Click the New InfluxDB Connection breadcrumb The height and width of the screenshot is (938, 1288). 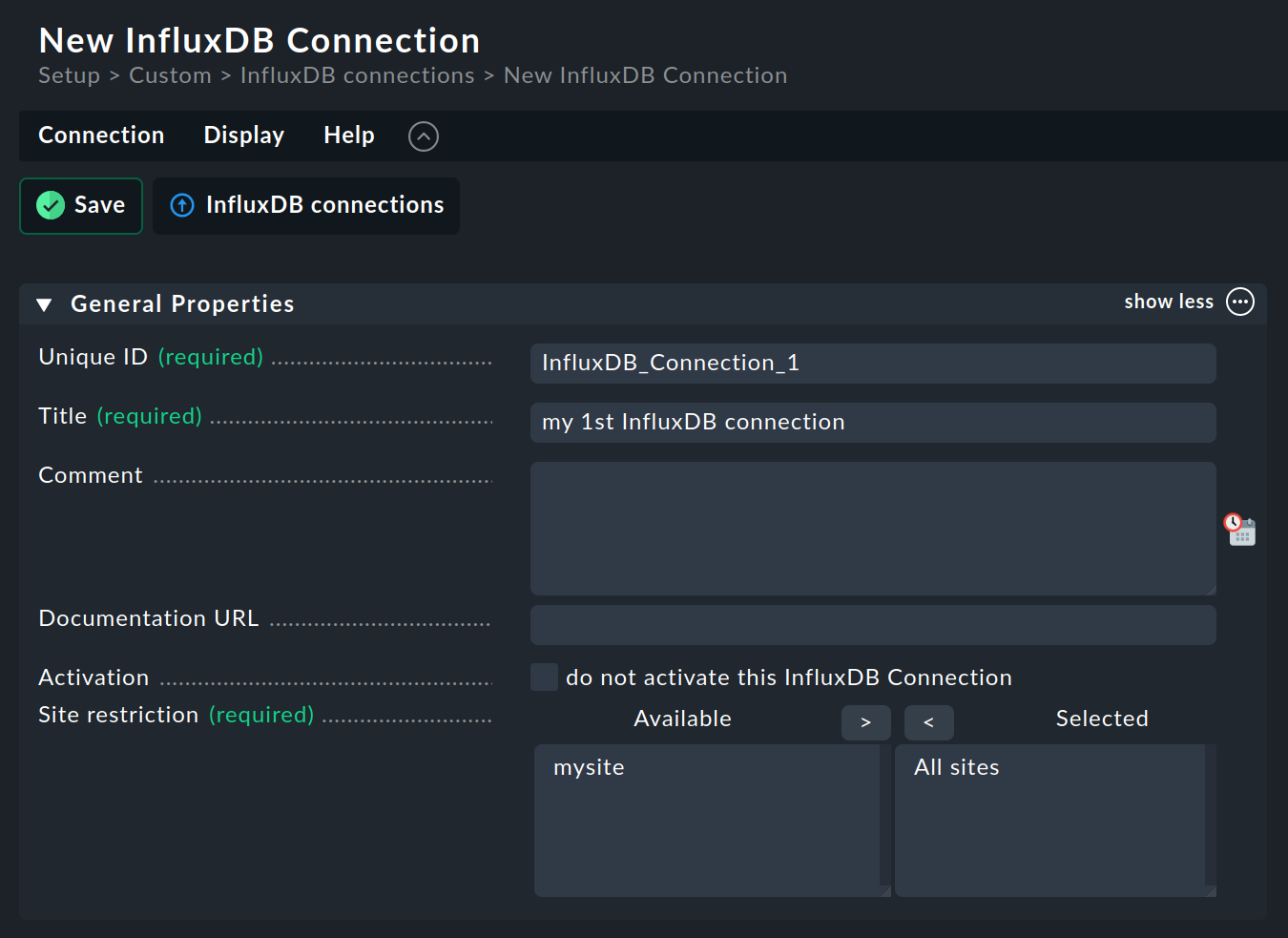click(646, 75)
